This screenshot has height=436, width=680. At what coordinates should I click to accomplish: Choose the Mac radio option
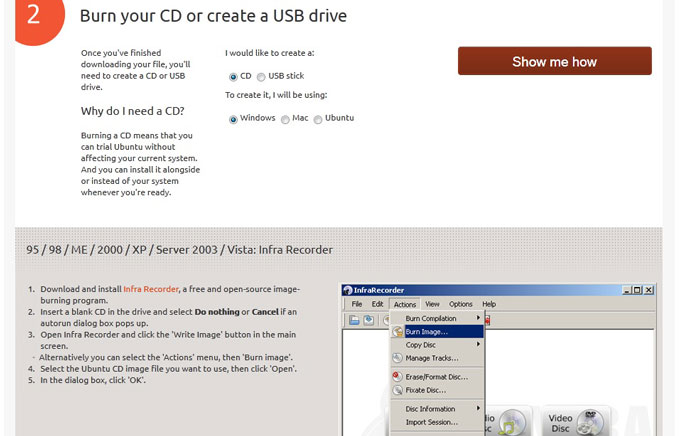[x=285, y=119]
